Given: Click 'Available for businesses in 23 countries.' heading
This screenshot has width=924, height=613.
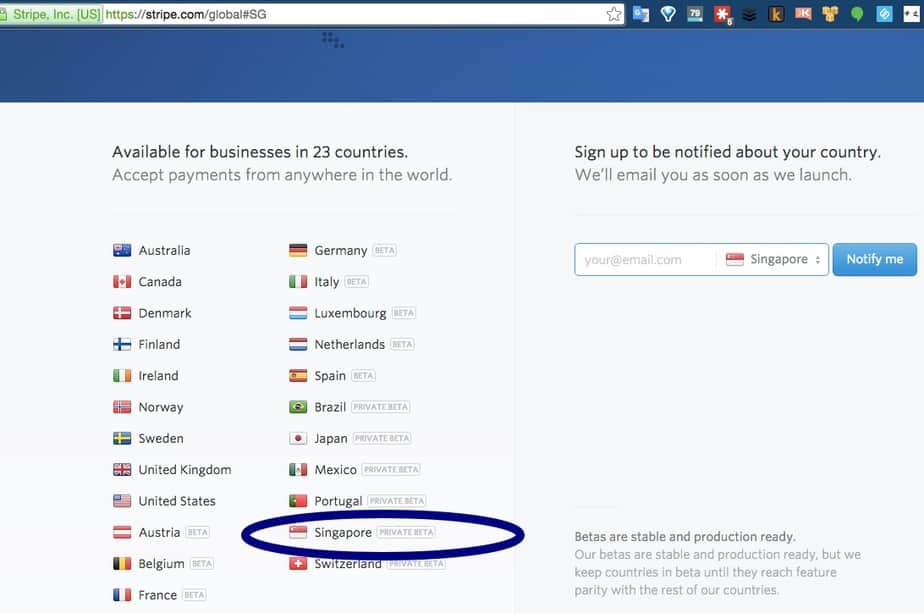Looking at the screenshot, I should 260,152.
